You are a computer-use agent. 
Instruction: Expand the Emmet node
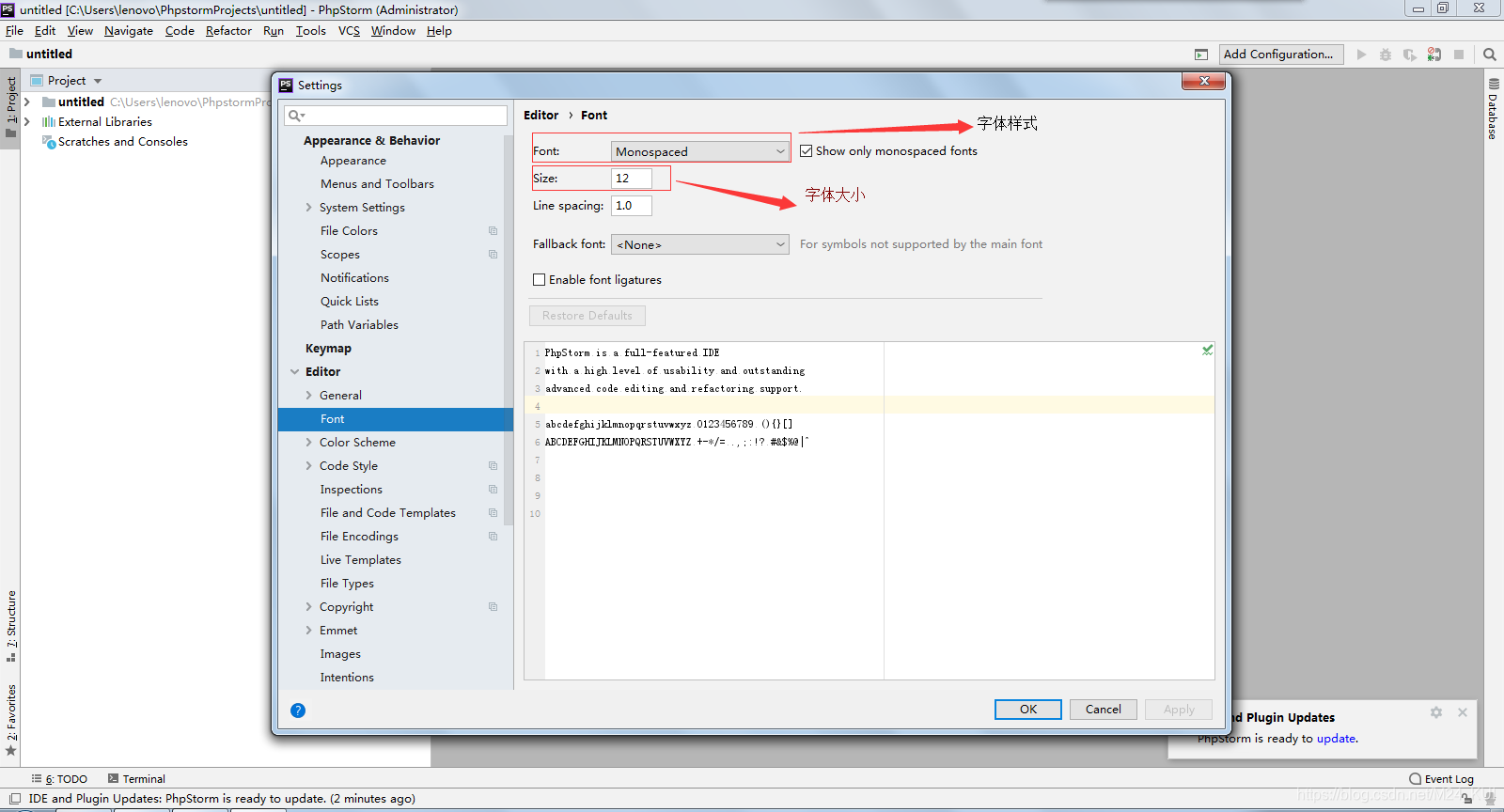308,630
